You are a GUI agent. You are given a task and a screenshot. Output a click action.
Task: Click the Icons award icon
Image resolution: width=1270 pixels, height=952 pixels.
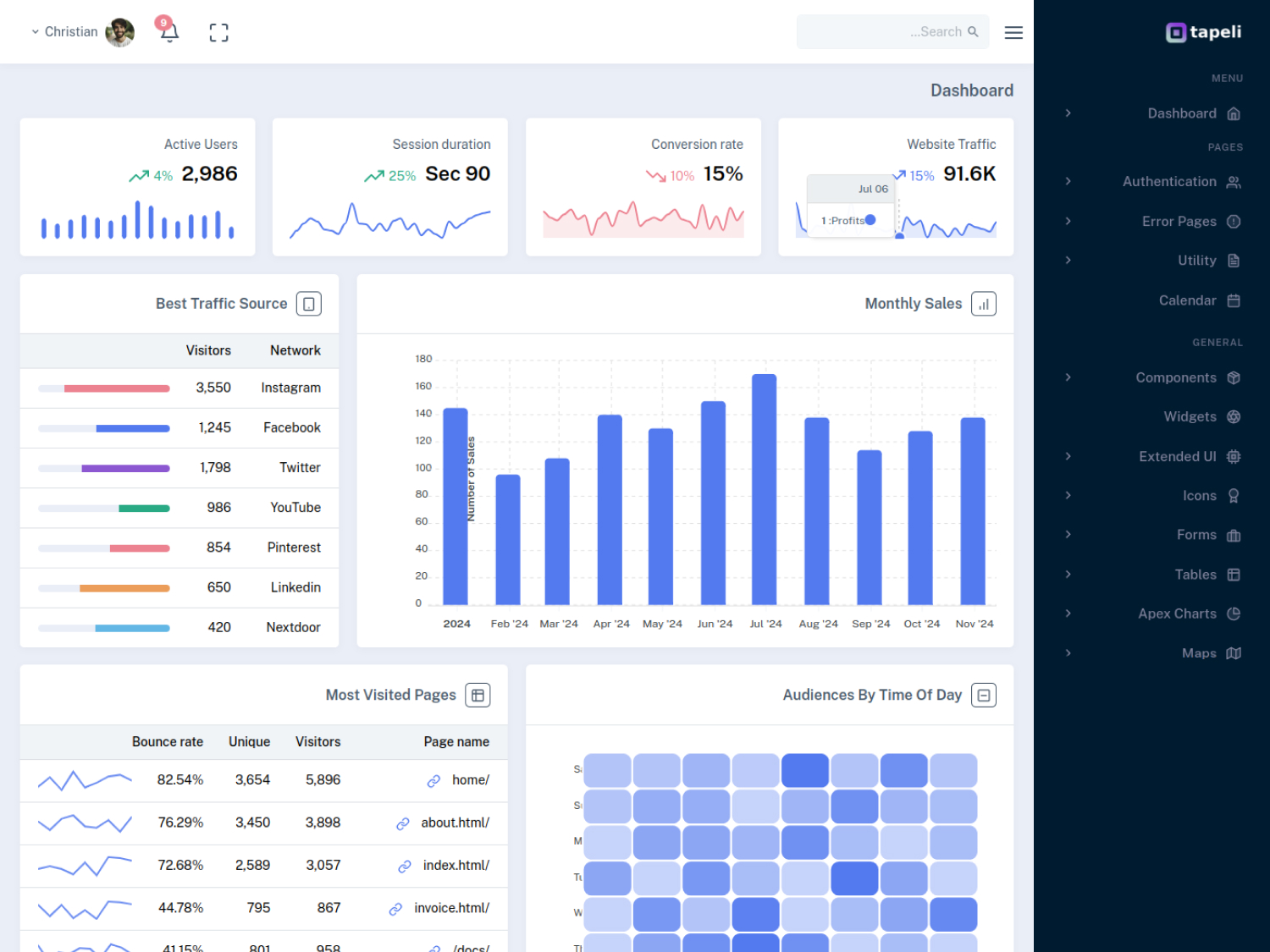point(1234,496)
